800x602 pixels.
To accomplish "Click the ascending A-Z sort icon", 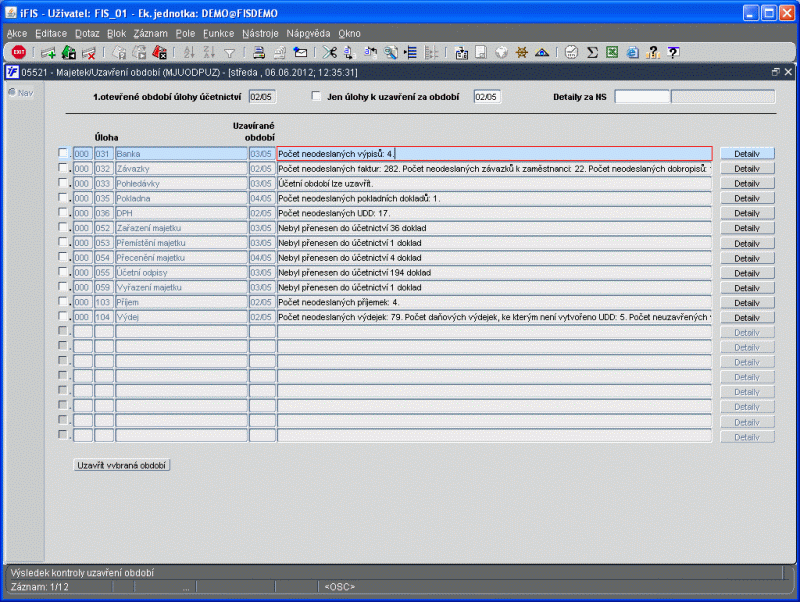I will 189,52.
